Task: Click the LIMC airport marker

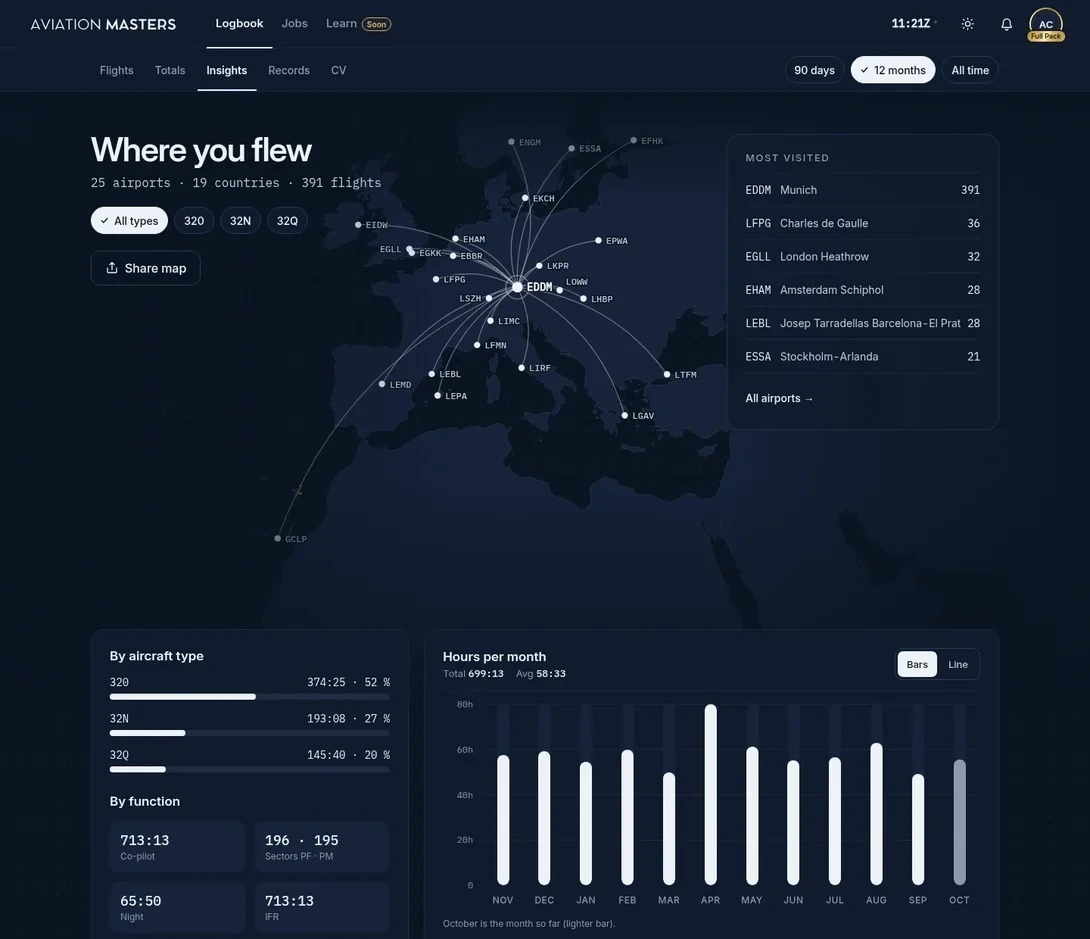Action: pos(490,321)
